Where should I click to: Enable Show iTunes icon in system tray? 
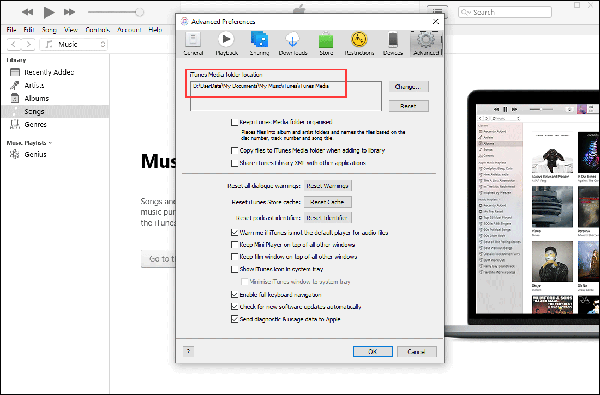234,269
